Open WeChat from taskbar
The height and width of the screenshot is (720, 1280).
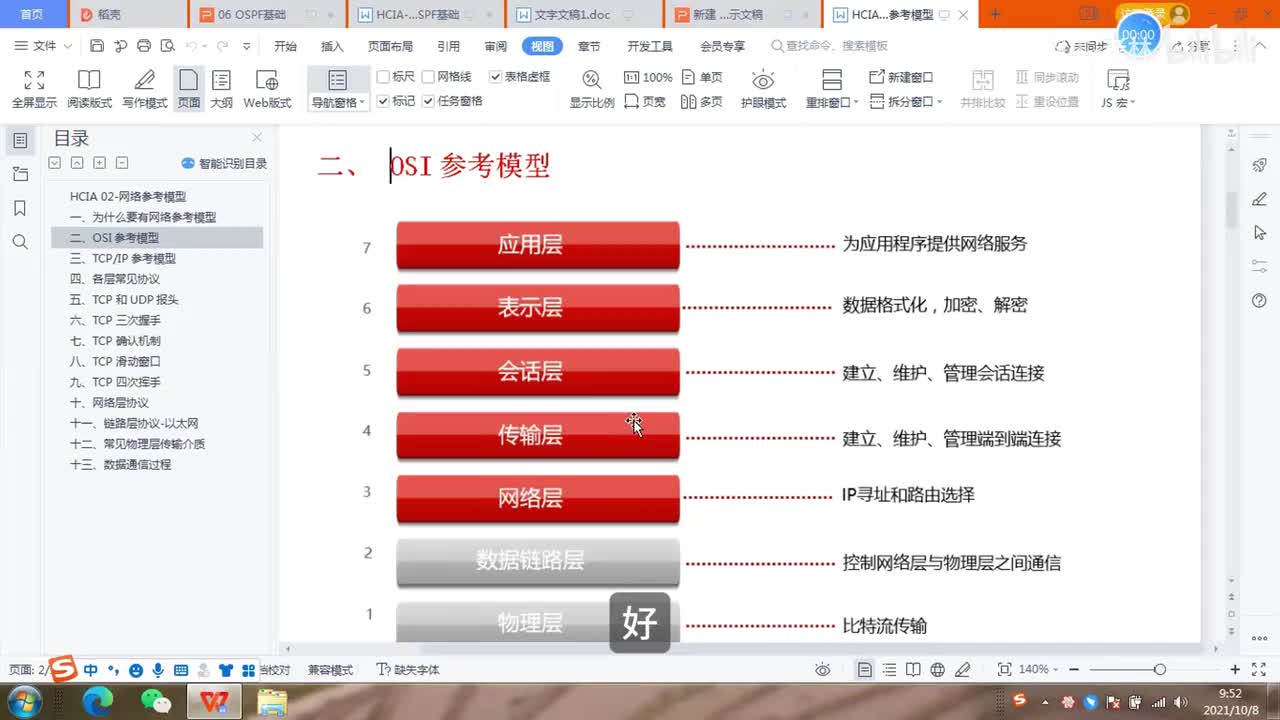coord(155,702)
